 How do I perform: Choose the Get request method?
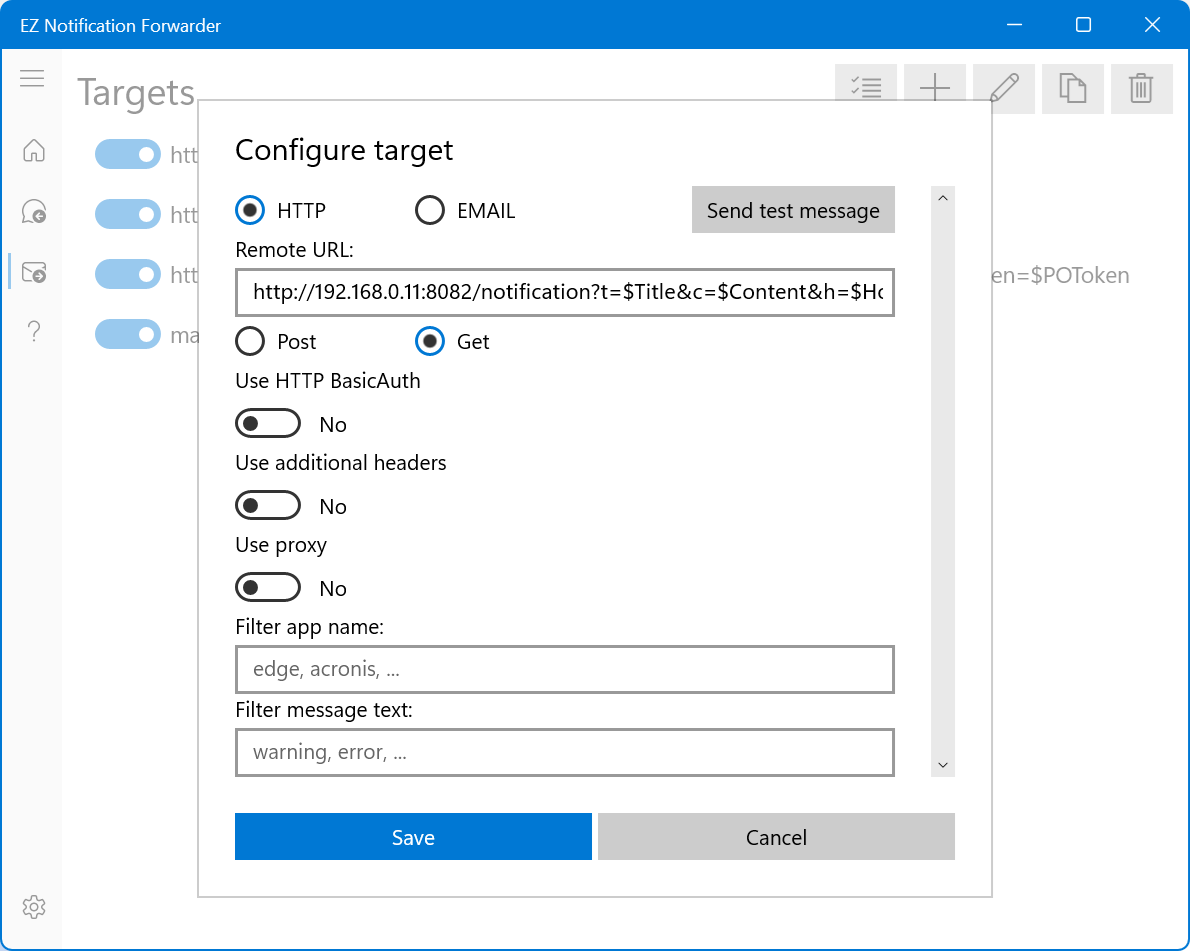click(x=430, y=342)
